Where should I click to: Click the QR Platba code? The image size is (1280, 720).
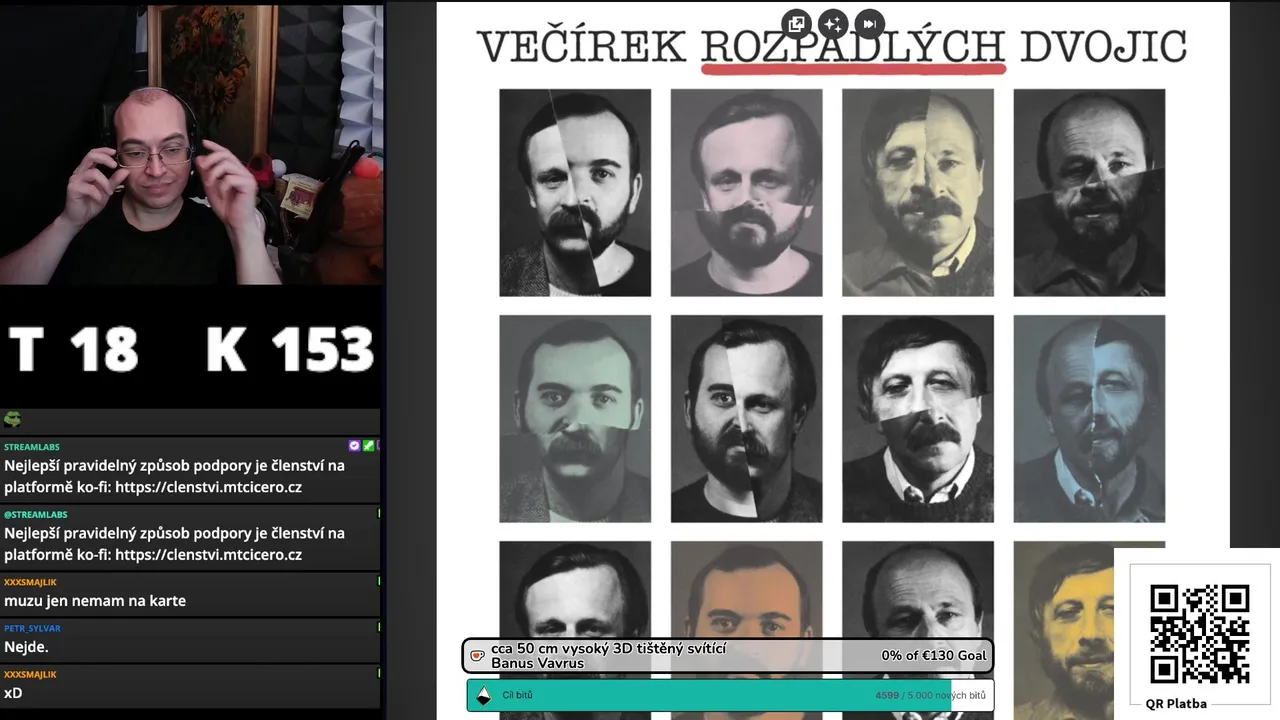click(x=1199, y=633)
